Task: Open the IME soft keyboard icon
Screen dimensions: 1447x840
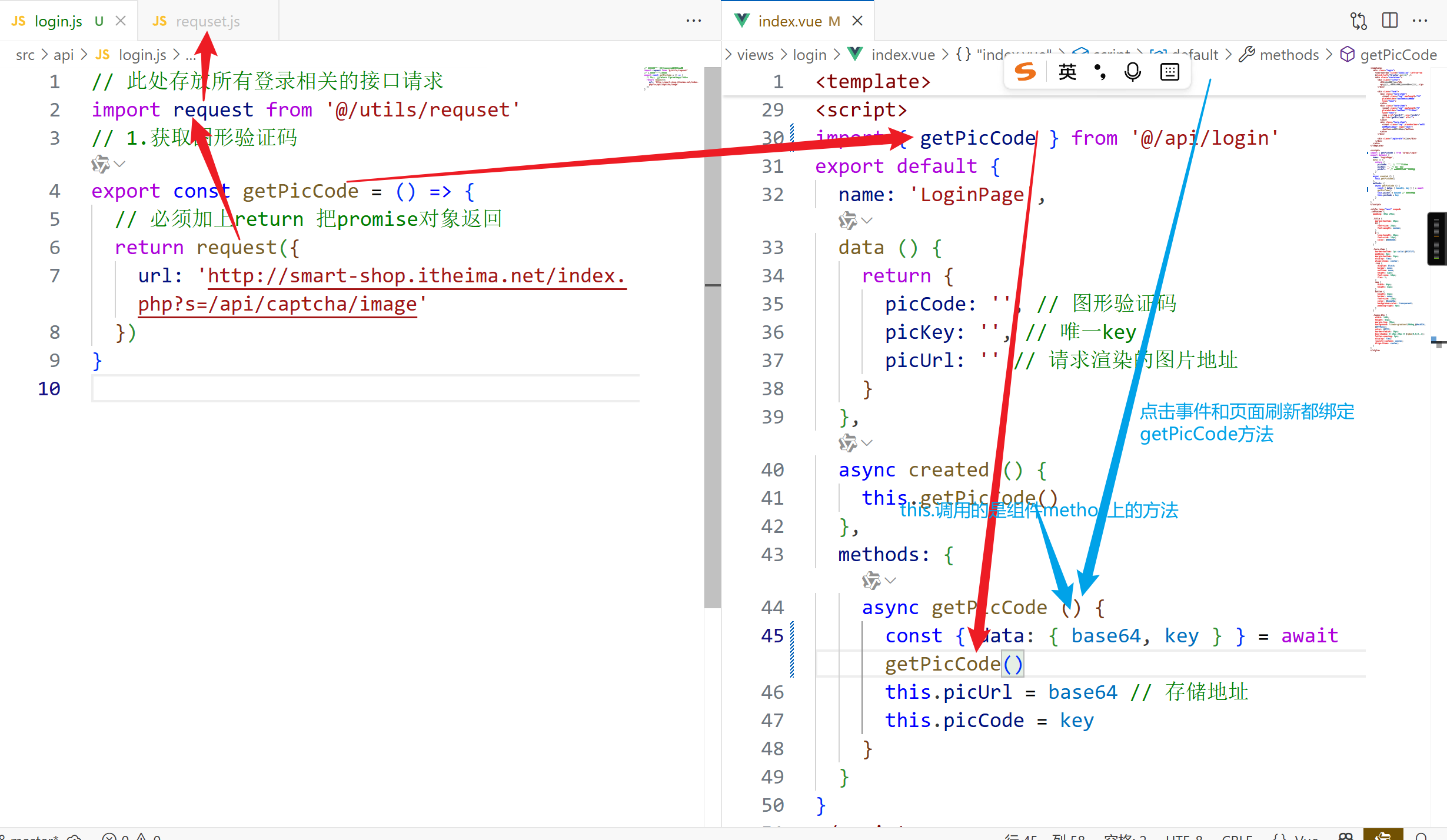Action: (1170, 72)
